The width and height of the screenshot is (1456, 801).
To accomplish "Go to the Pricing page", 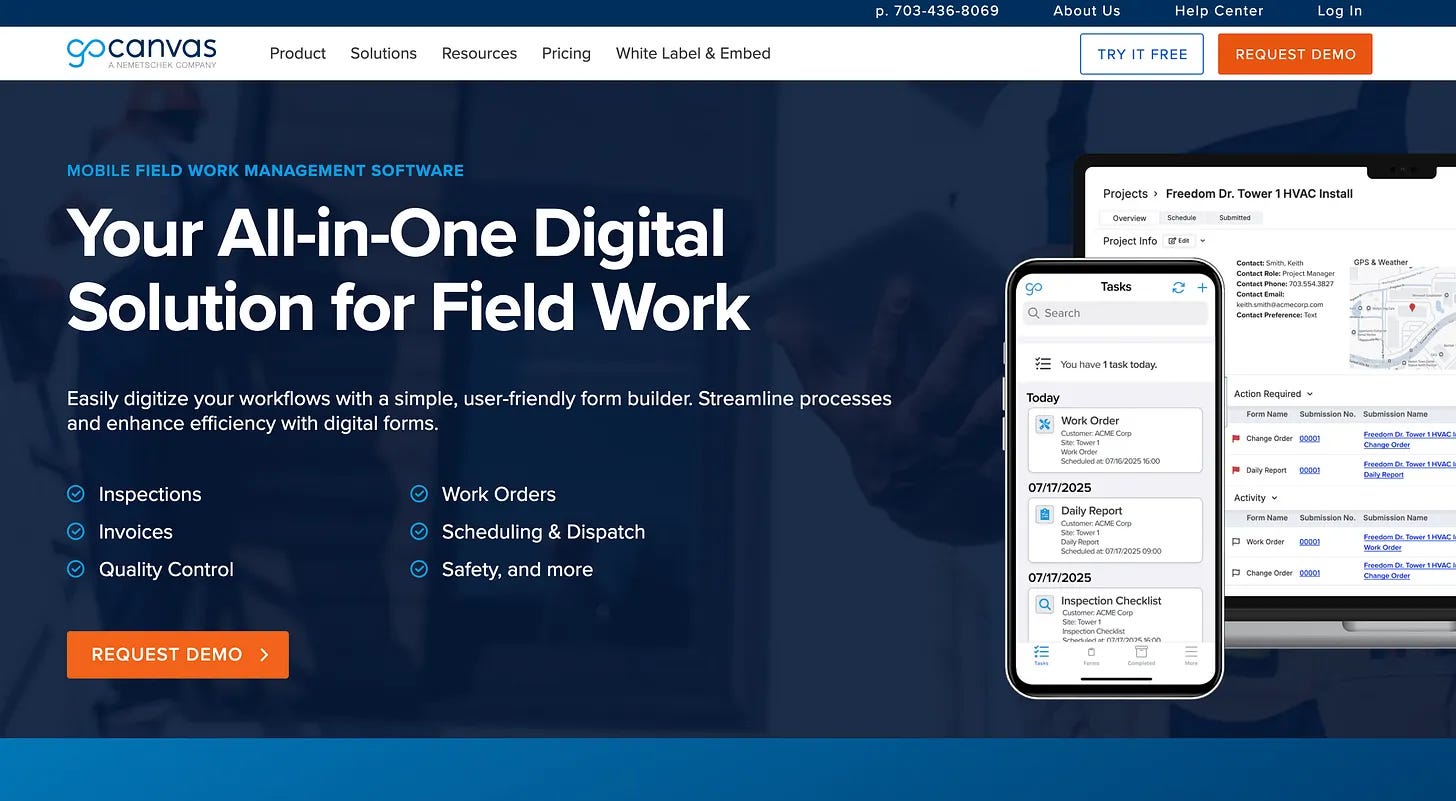I will 566,53.
